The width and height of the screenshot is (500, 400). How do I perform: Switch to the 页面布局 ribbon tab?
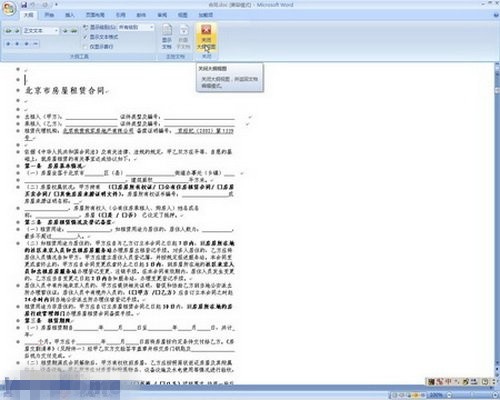tap(95, 15)
